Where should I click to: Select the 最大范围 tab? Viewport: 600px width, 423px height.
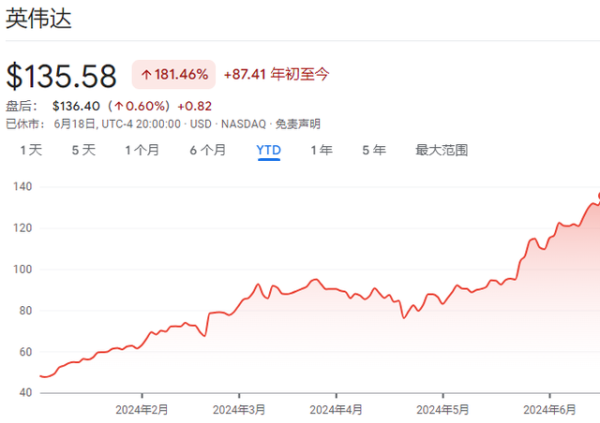tap(442, 150)
